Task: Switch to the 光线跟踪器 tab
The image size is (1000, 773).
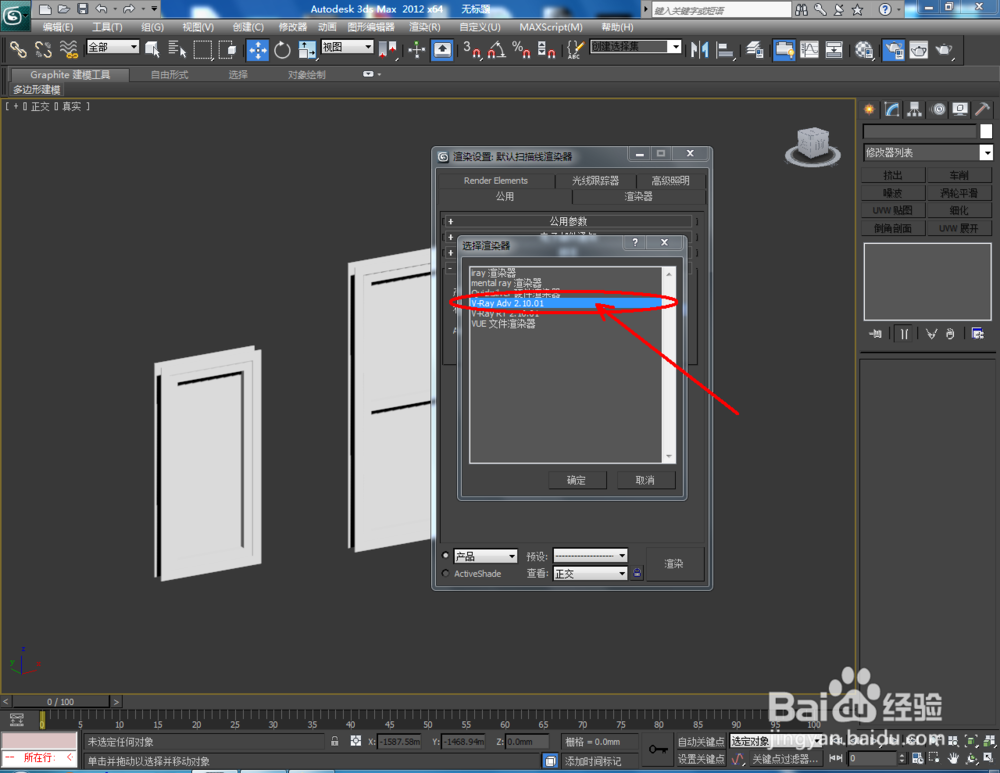Action: coord(595,180)
